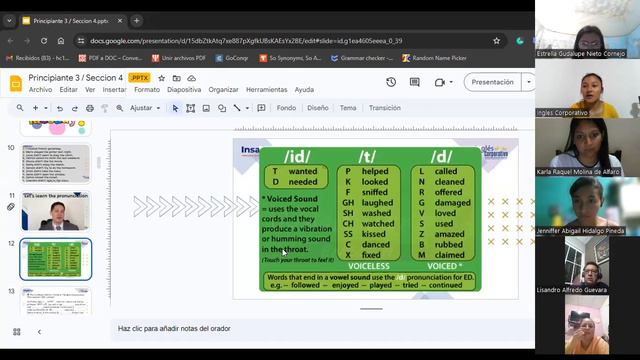
Task: Reload the browser page
Action: click(44, 41)
